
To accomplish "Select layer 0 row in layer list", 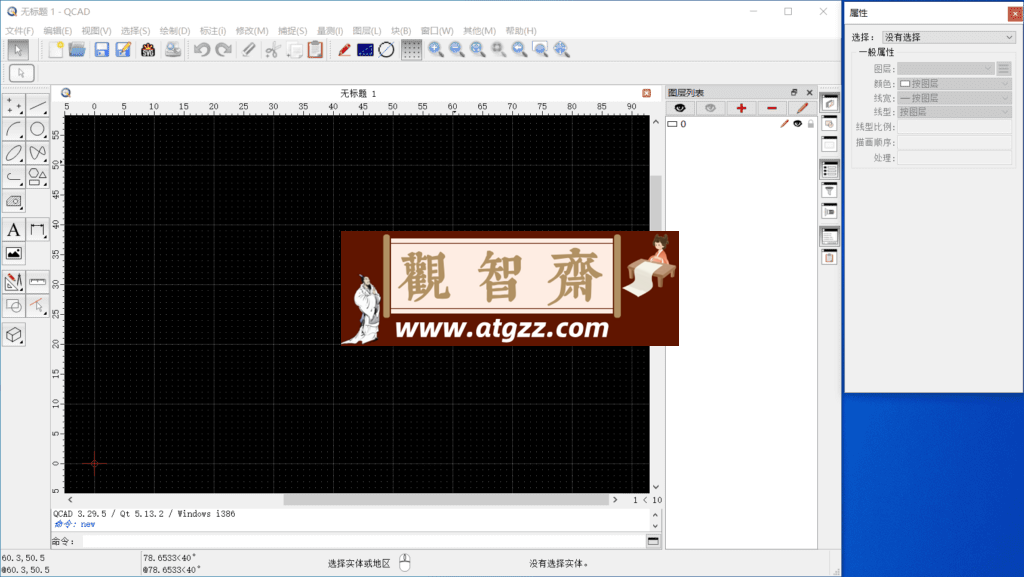I will coord(741,124).
